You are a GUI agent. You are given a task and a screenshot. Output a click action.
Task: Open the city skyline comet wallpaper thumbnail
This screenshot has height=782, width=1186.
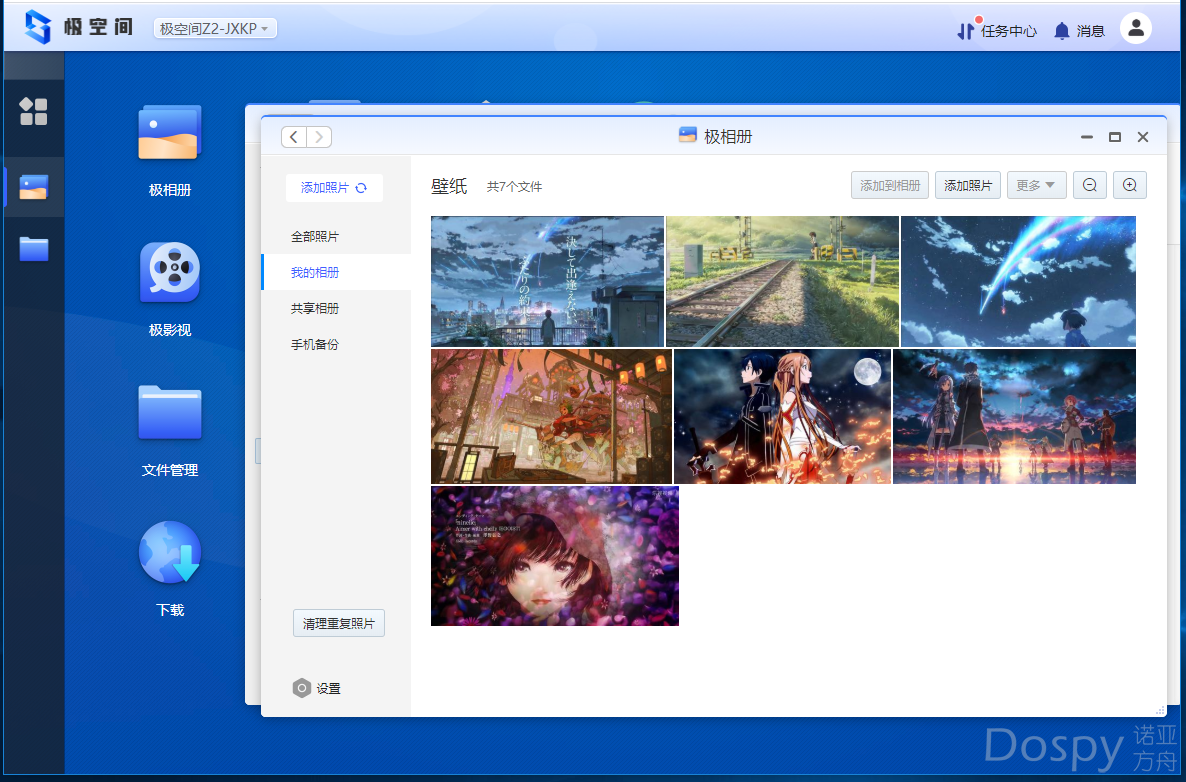coord(548,281)
